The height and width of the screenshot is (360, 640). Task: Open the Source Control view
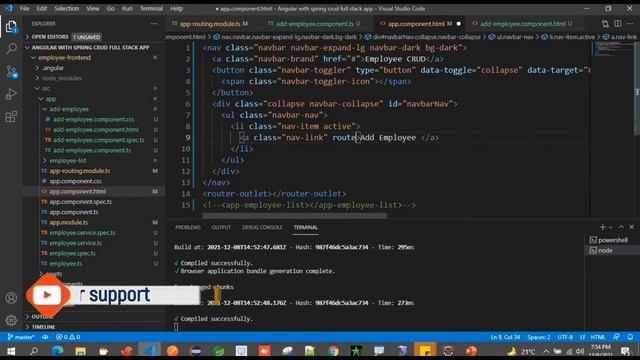point(11,72)
